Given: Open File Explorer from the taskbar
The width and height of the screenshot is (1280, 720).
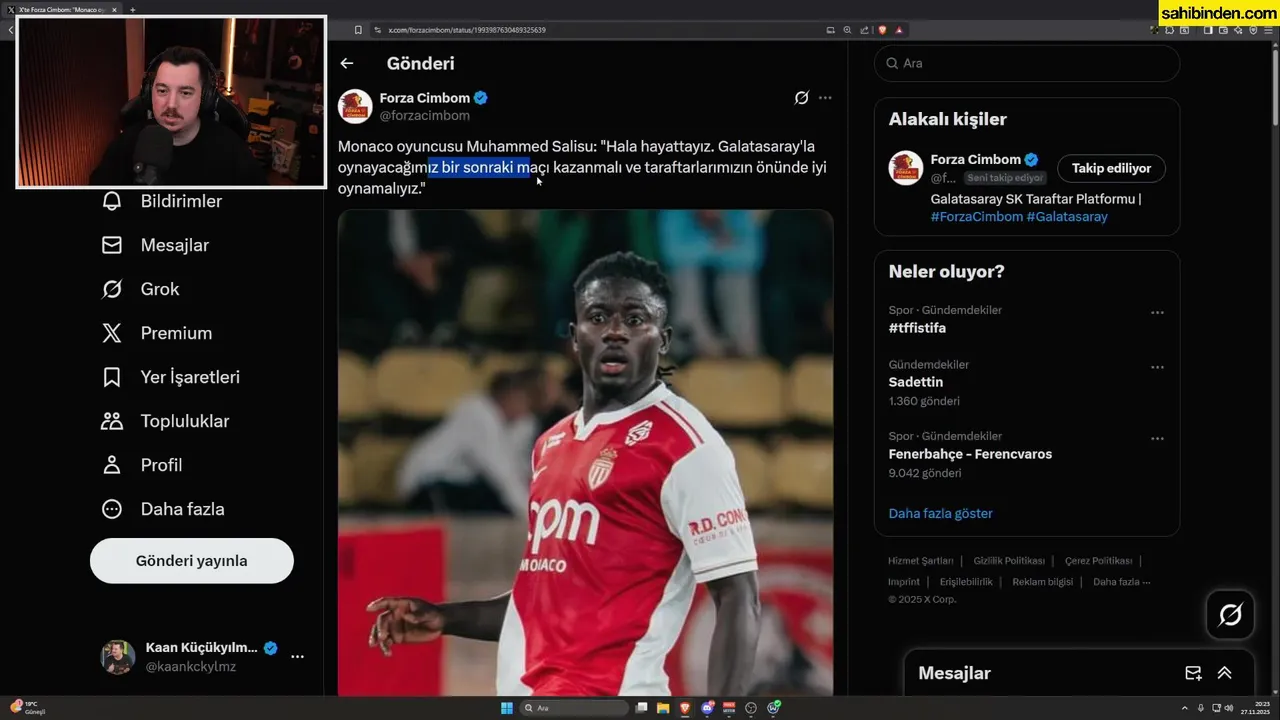Looking at the screenshot, I should 663,708.
